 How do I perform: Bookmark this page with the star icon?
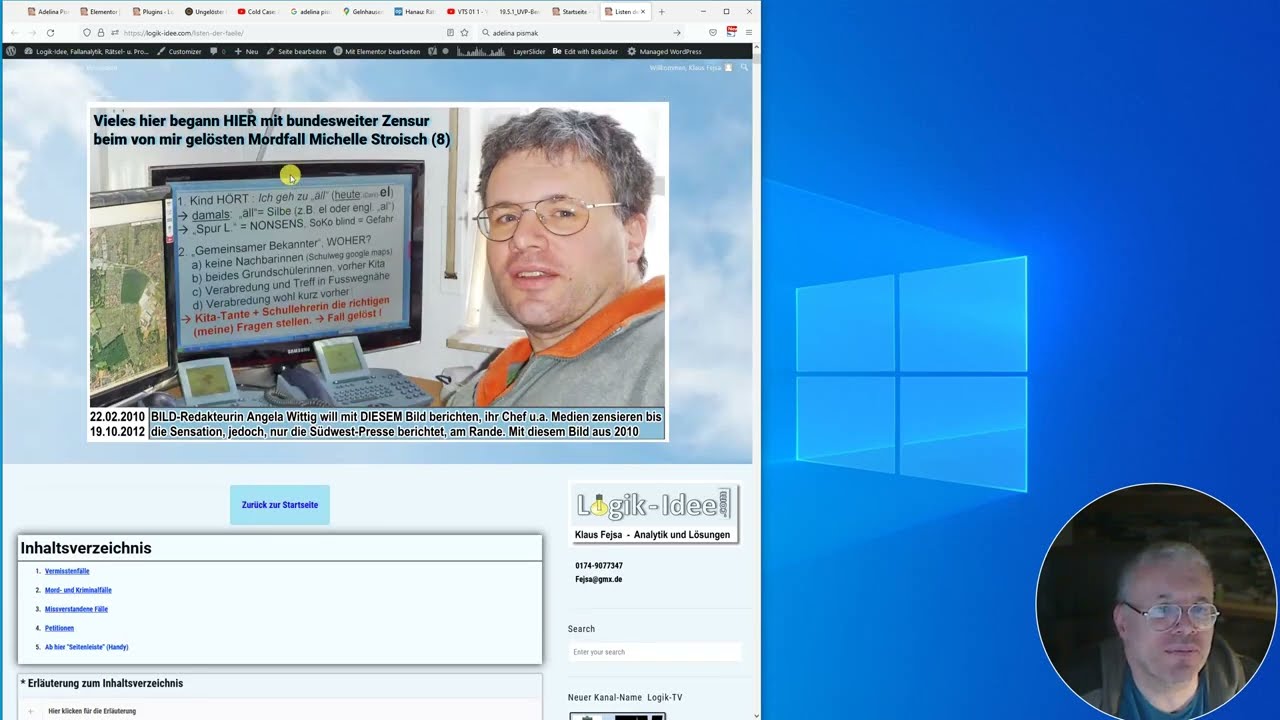click(464, 33)
